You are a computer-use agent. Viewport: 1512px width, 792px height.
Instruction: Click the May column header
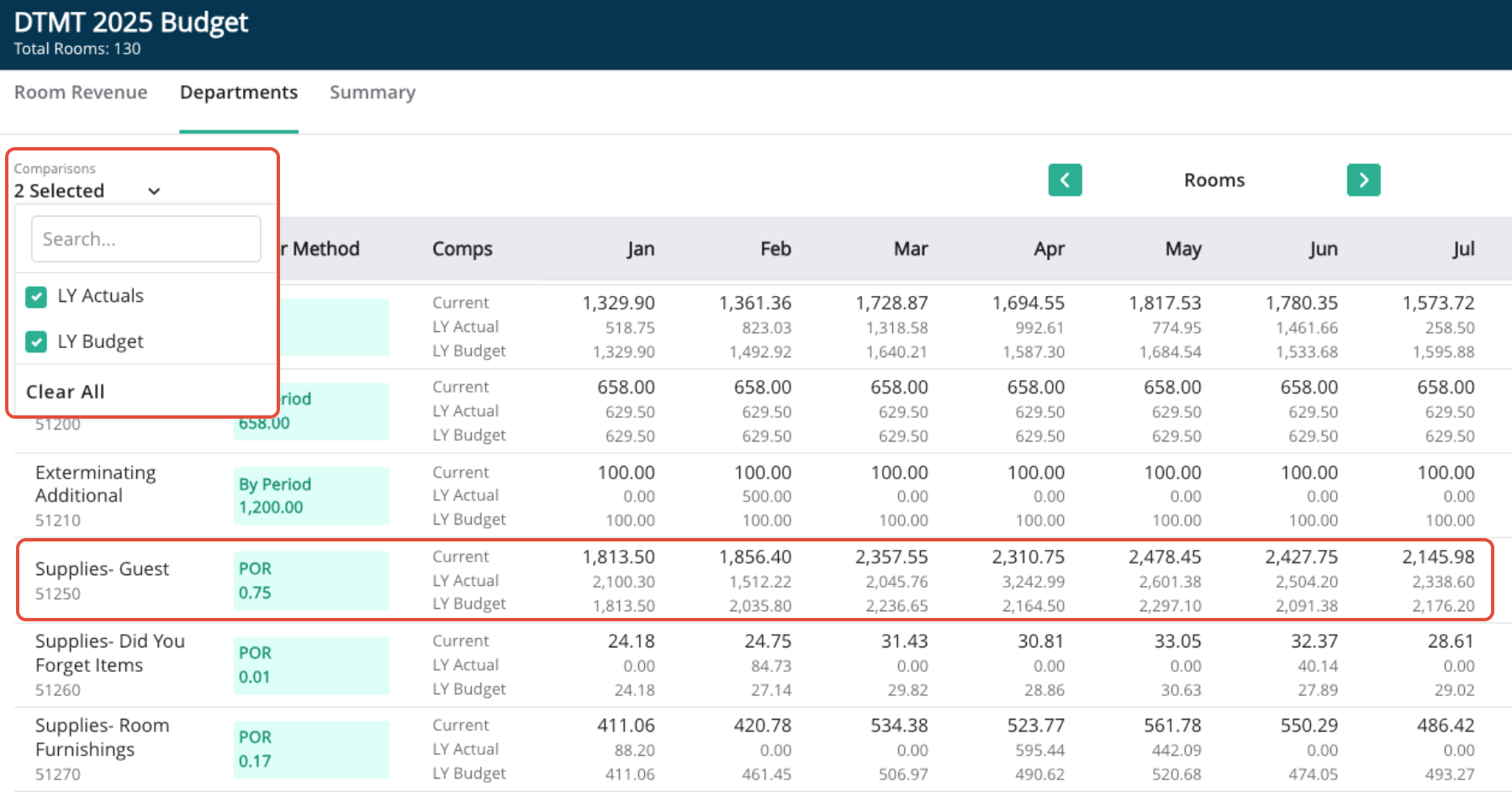[1183, 249]
